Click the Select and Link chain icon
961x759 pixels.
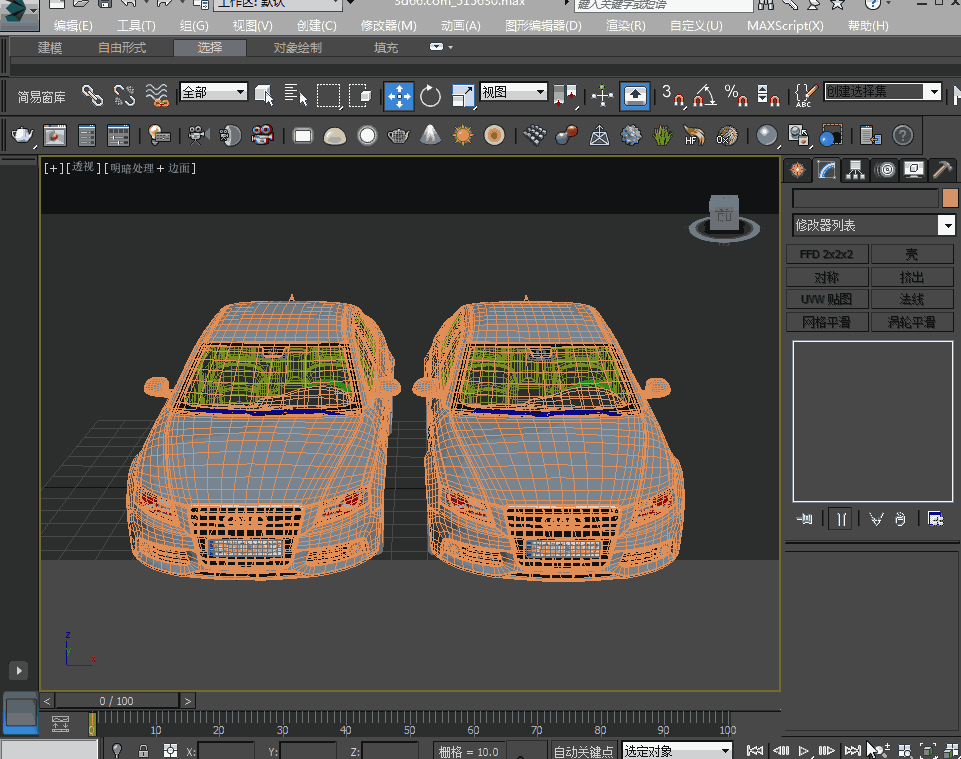(x=92, y=96)
